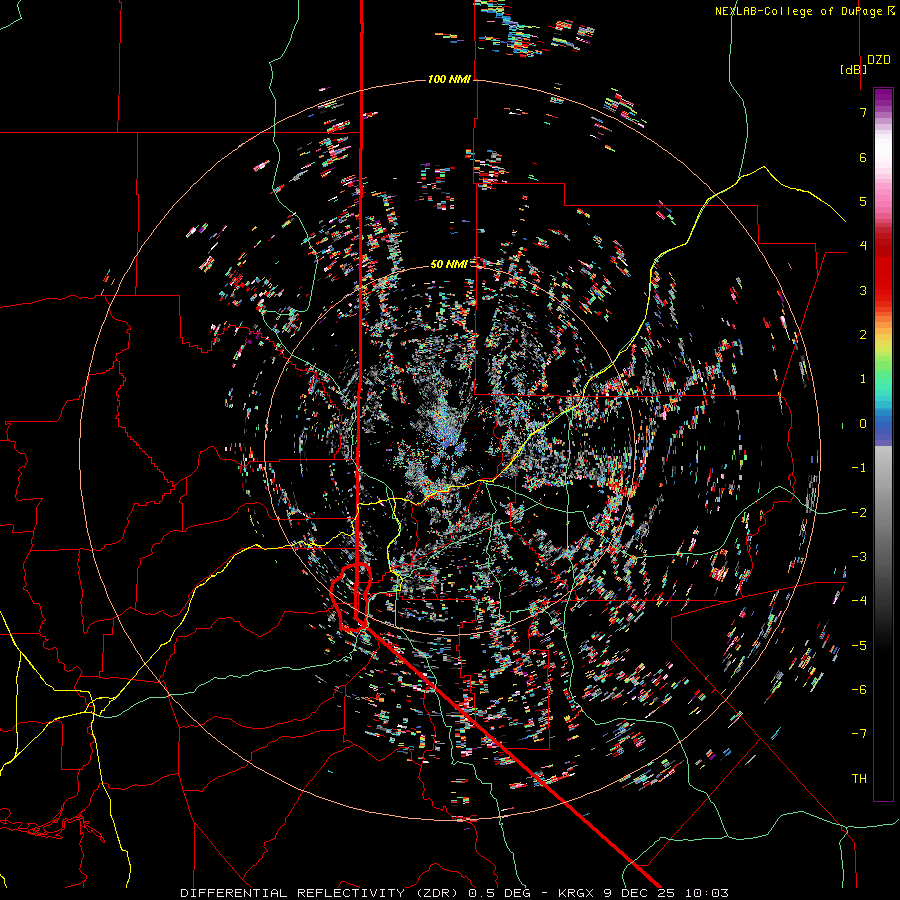Click legend value "-2" on the dB scale
The width and height of the screenshot is (900, 900).
coord(859,513)
